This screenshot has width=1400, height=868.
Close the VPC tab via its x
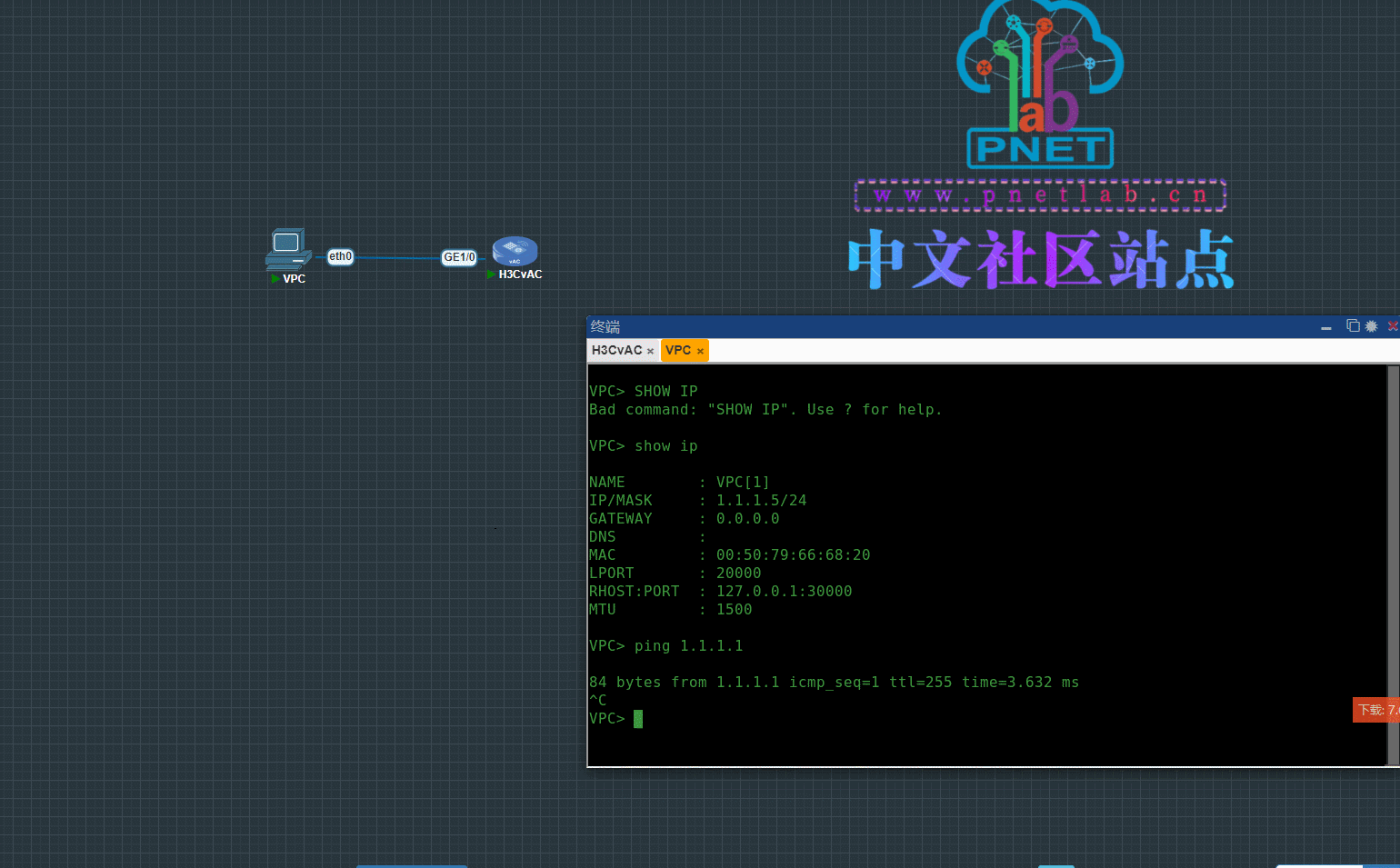[700, 350]
